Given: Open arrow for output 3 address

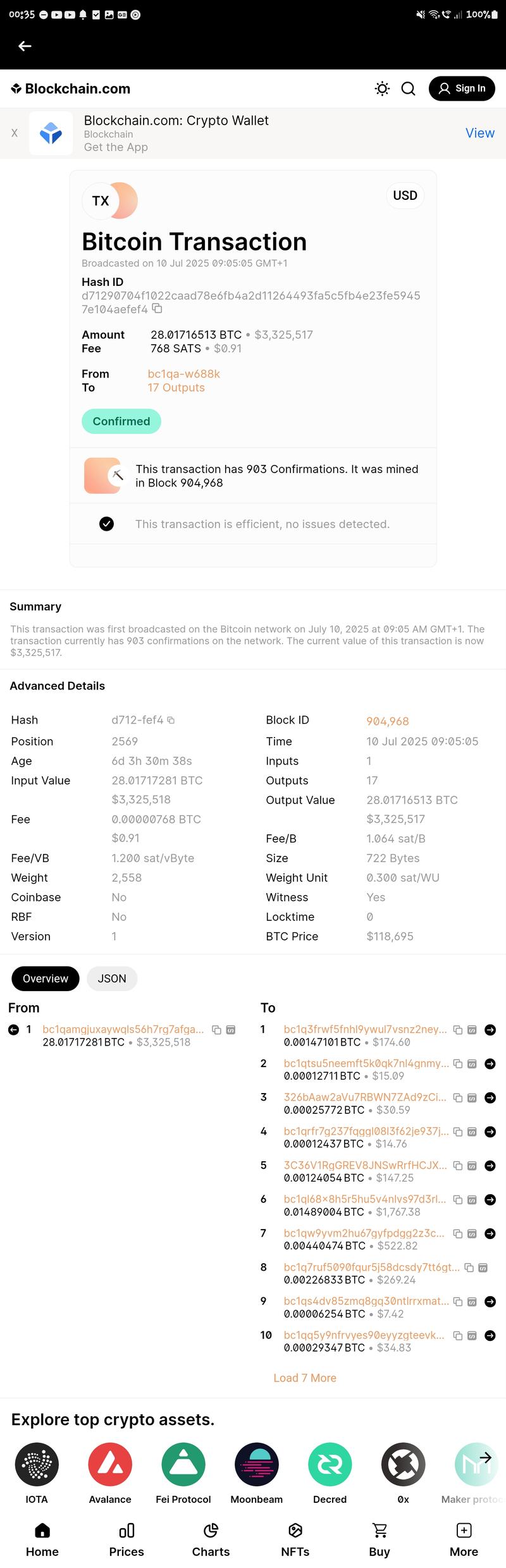Looking at the screenshot, I should [x=490, y=1098].
